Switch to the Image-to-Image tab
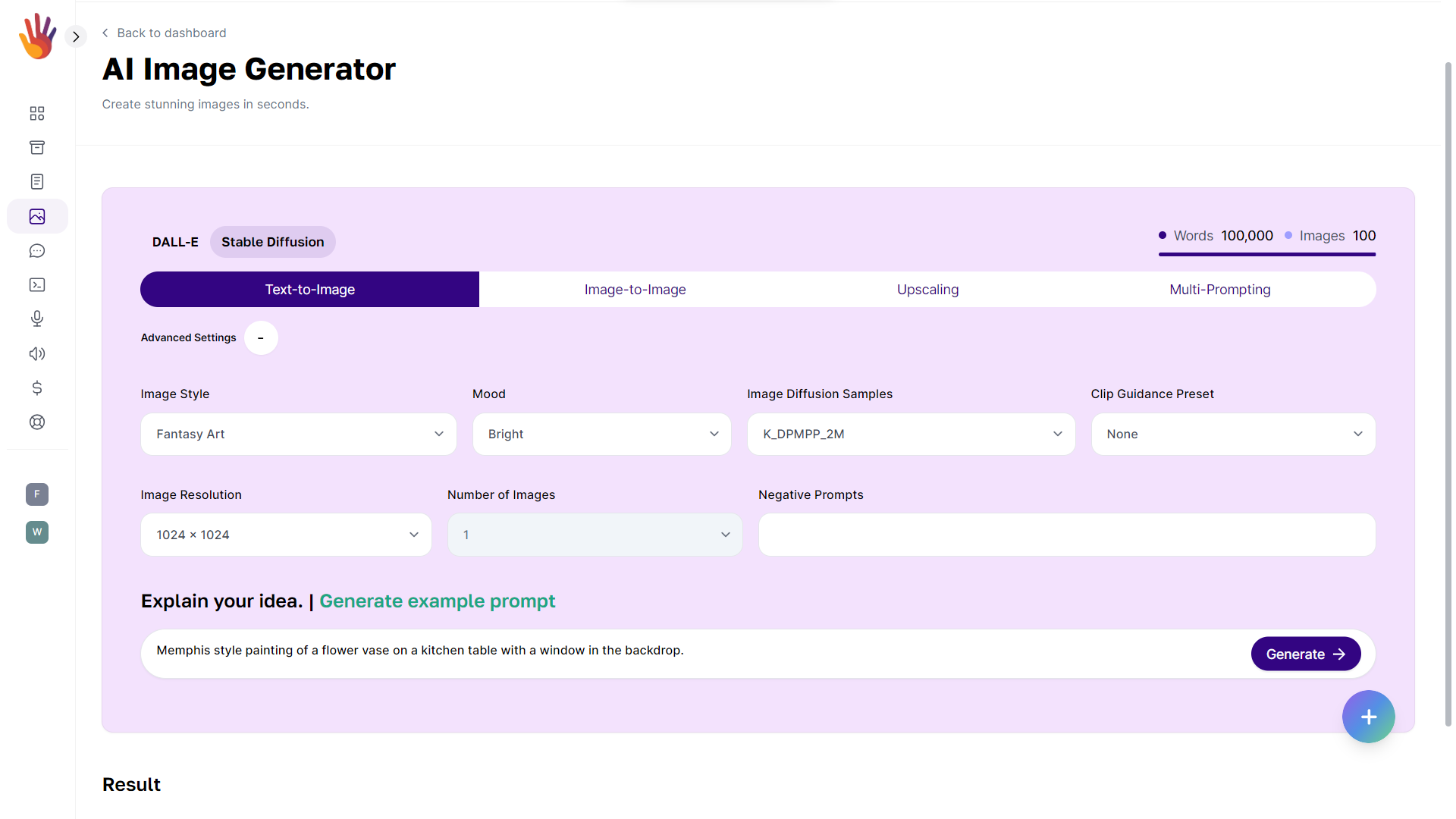 (635, 290)
